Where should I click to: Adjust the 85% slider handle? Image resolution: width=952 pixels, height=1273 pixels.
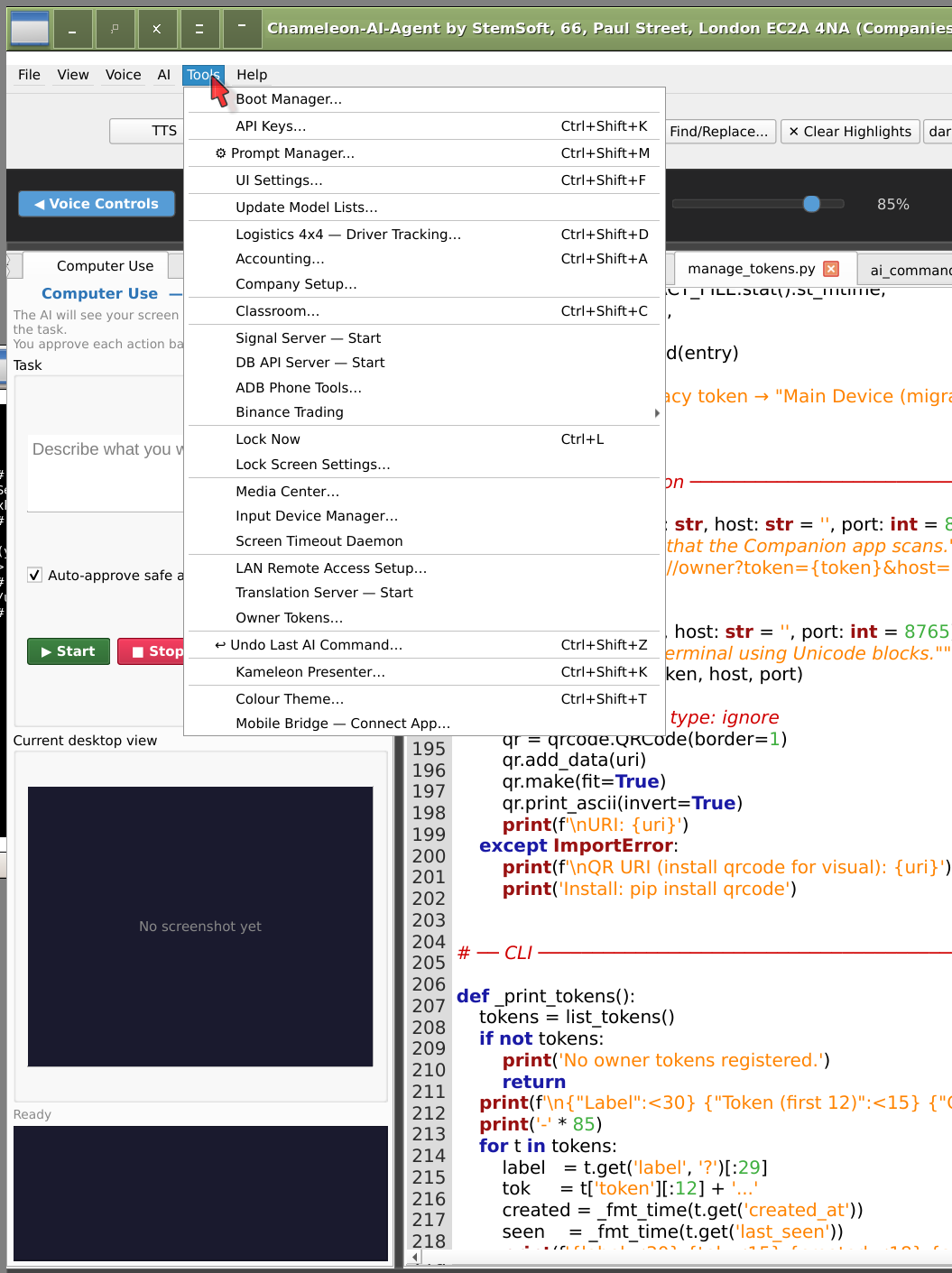click(812, 204)
